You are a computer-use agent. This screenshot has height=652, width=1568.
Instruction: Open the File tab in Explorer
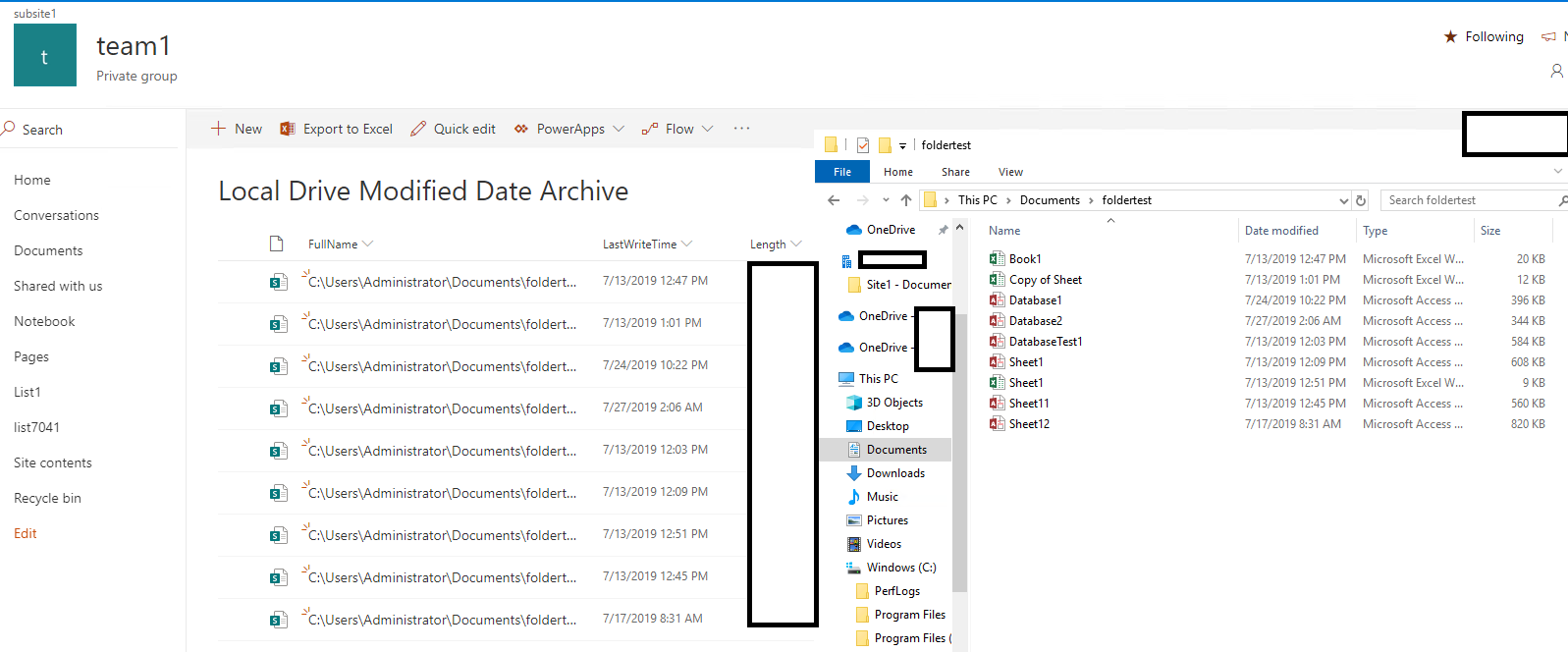point(842,172)
